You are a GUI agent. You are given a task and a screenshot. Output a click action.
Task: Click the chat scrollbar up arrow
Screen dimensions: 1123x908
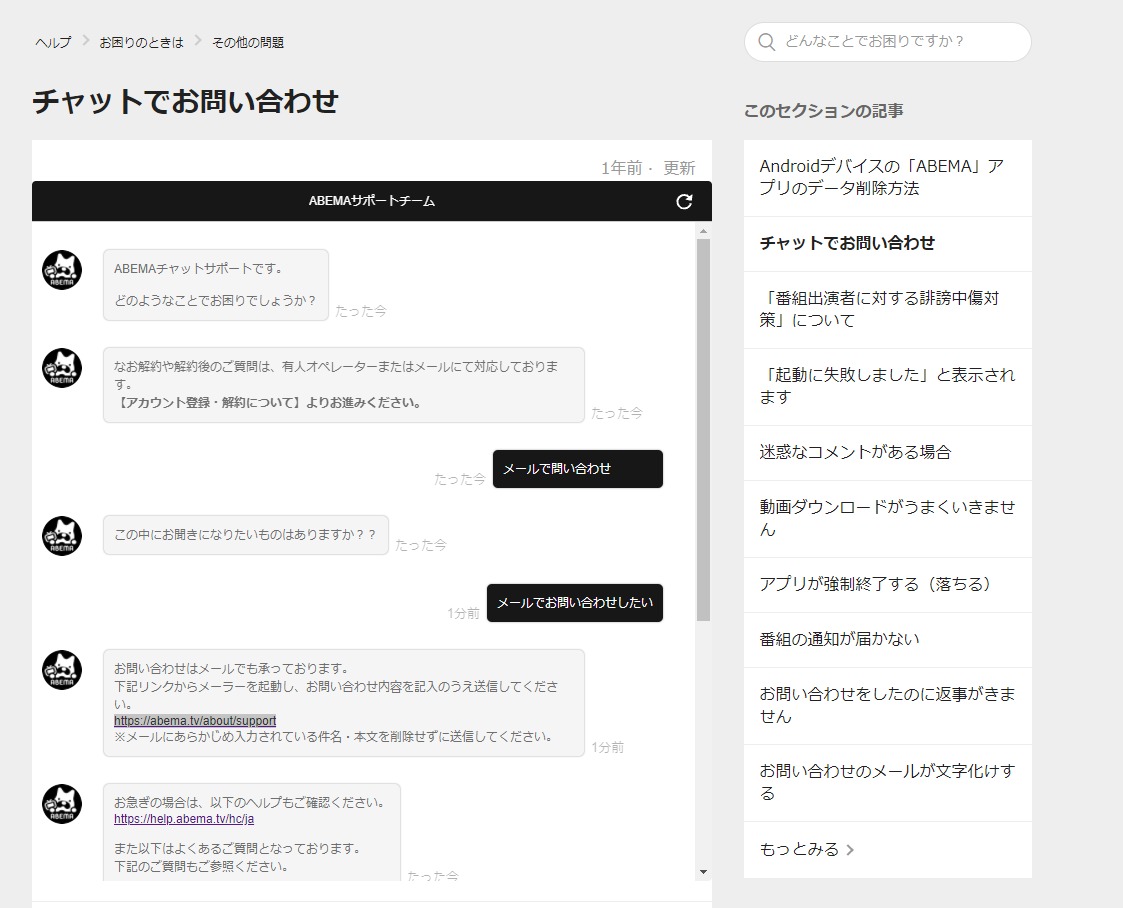click(703, 231)
